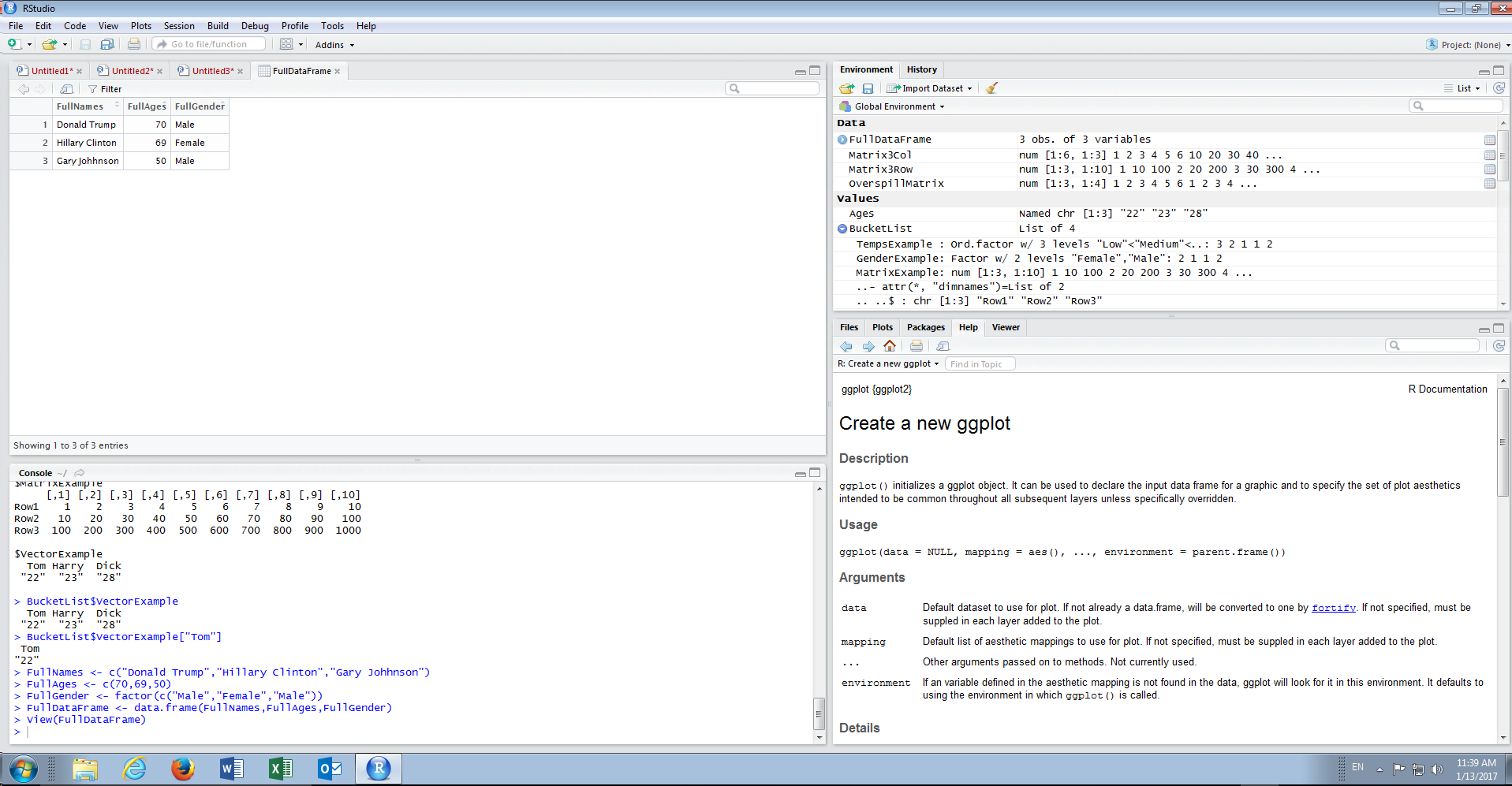The image size is (1512, 786).
Task: Select the Donald Trump cell
Action: tap(88, 125)
